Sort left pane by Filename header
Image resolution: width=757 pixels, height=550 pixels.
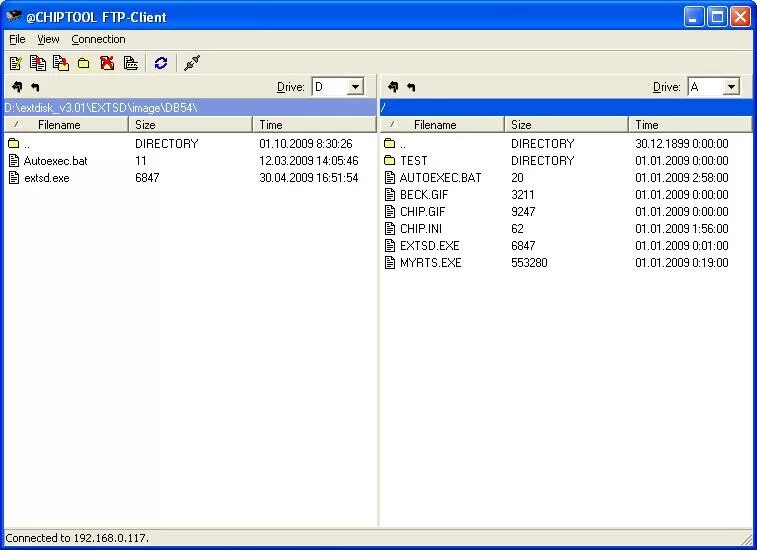[67, 125]
